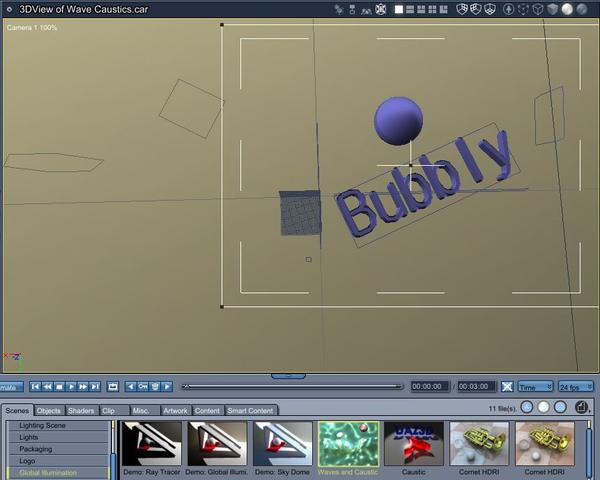Open the 24 fps frame rate dropdown
600x480 pixels.
pyautogui.click(x=576, y=387)
